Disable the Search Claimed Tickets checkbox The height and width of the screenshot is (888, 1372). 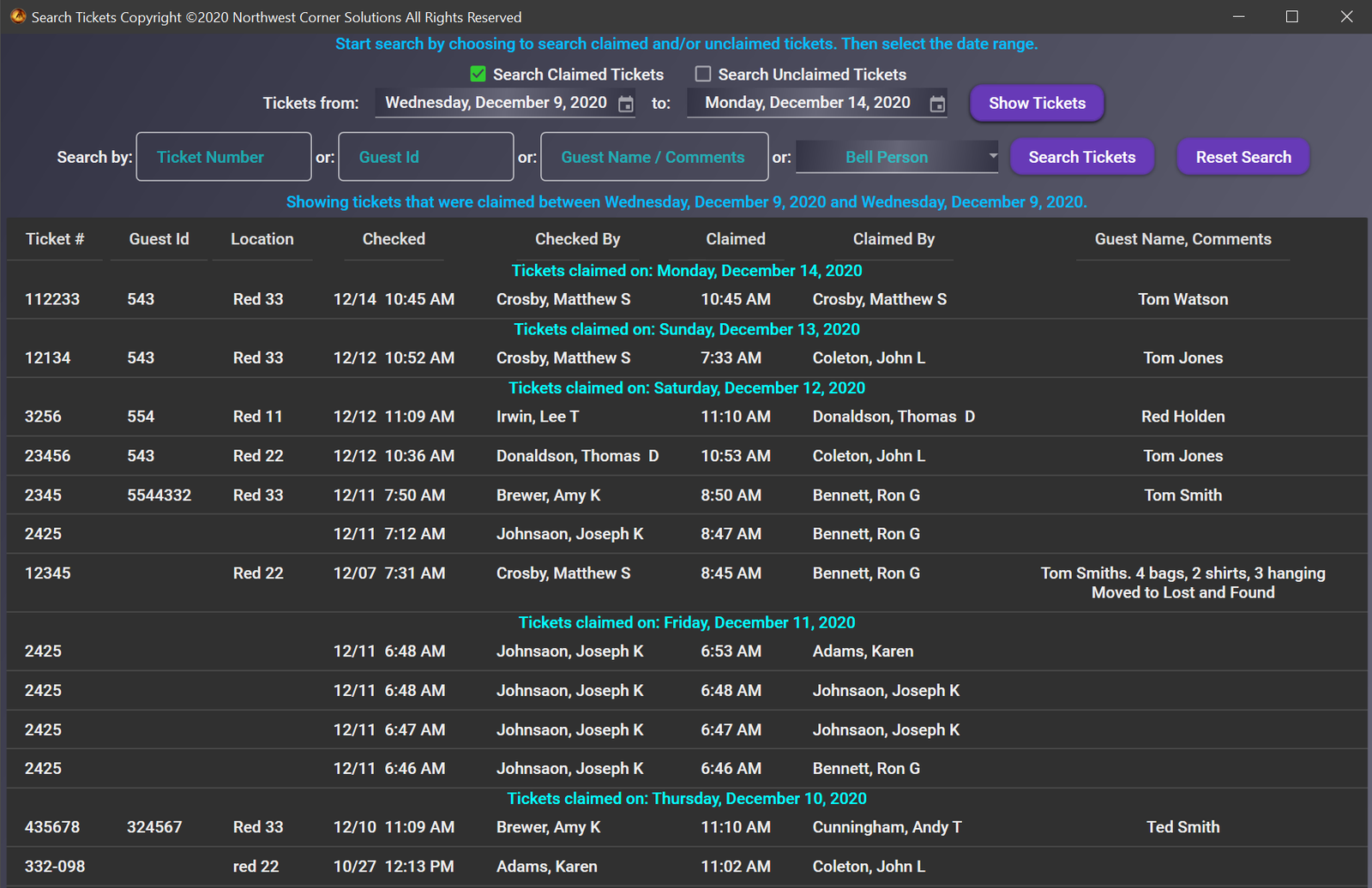(477, 74)
